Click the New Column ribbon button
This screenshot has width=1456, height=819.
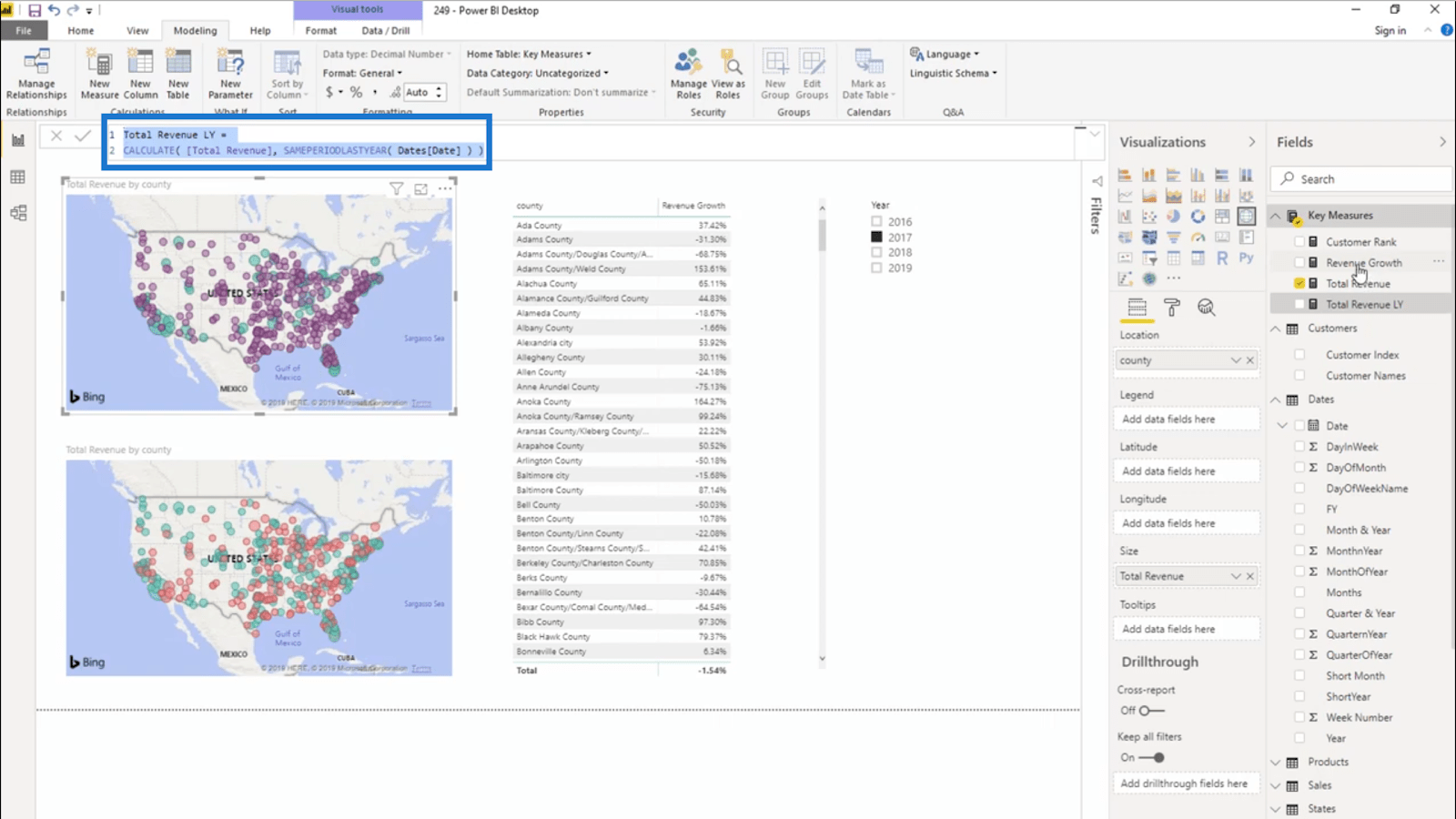coord(140,75)
